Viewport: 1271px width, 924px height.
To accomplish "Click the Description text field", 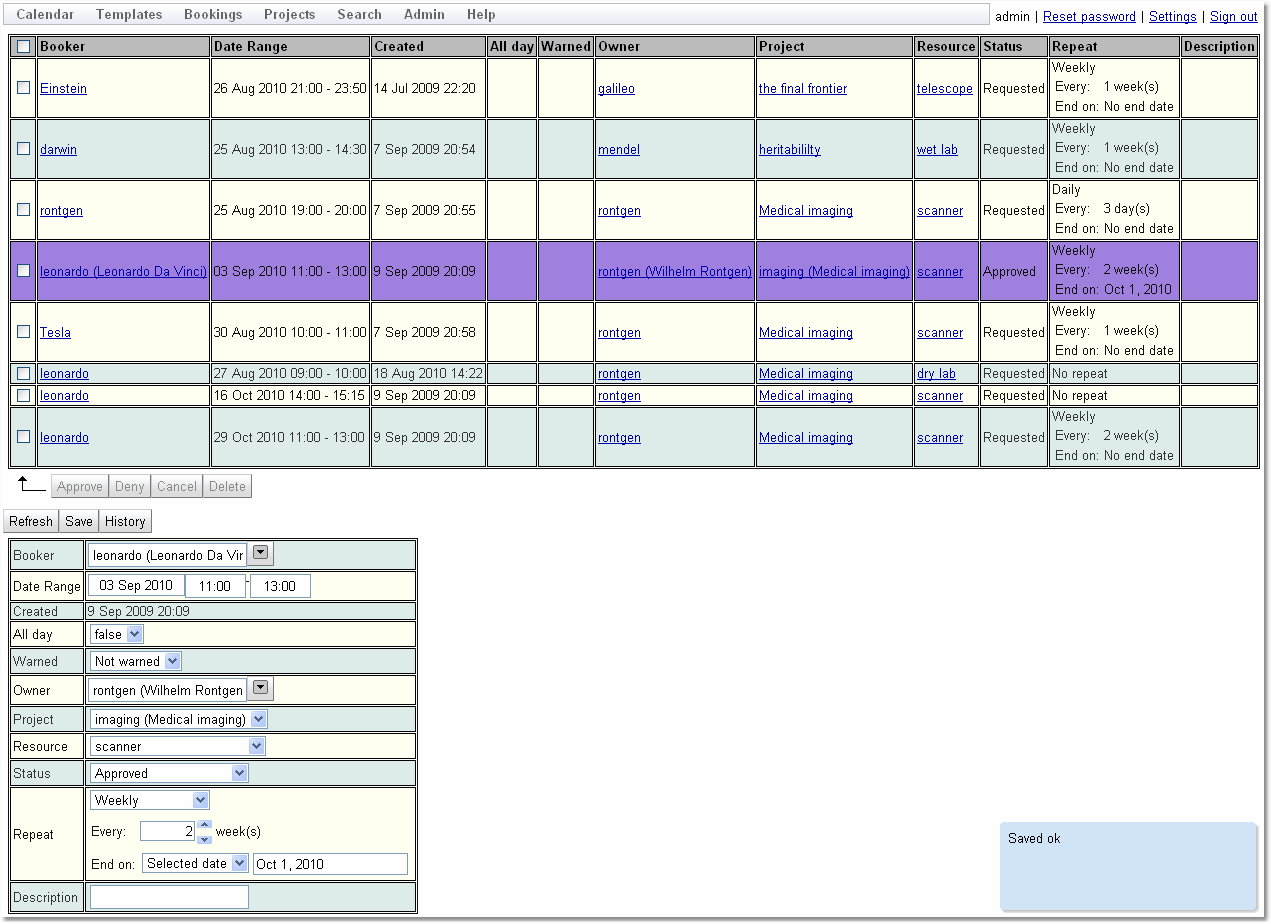I will (169, 897).
